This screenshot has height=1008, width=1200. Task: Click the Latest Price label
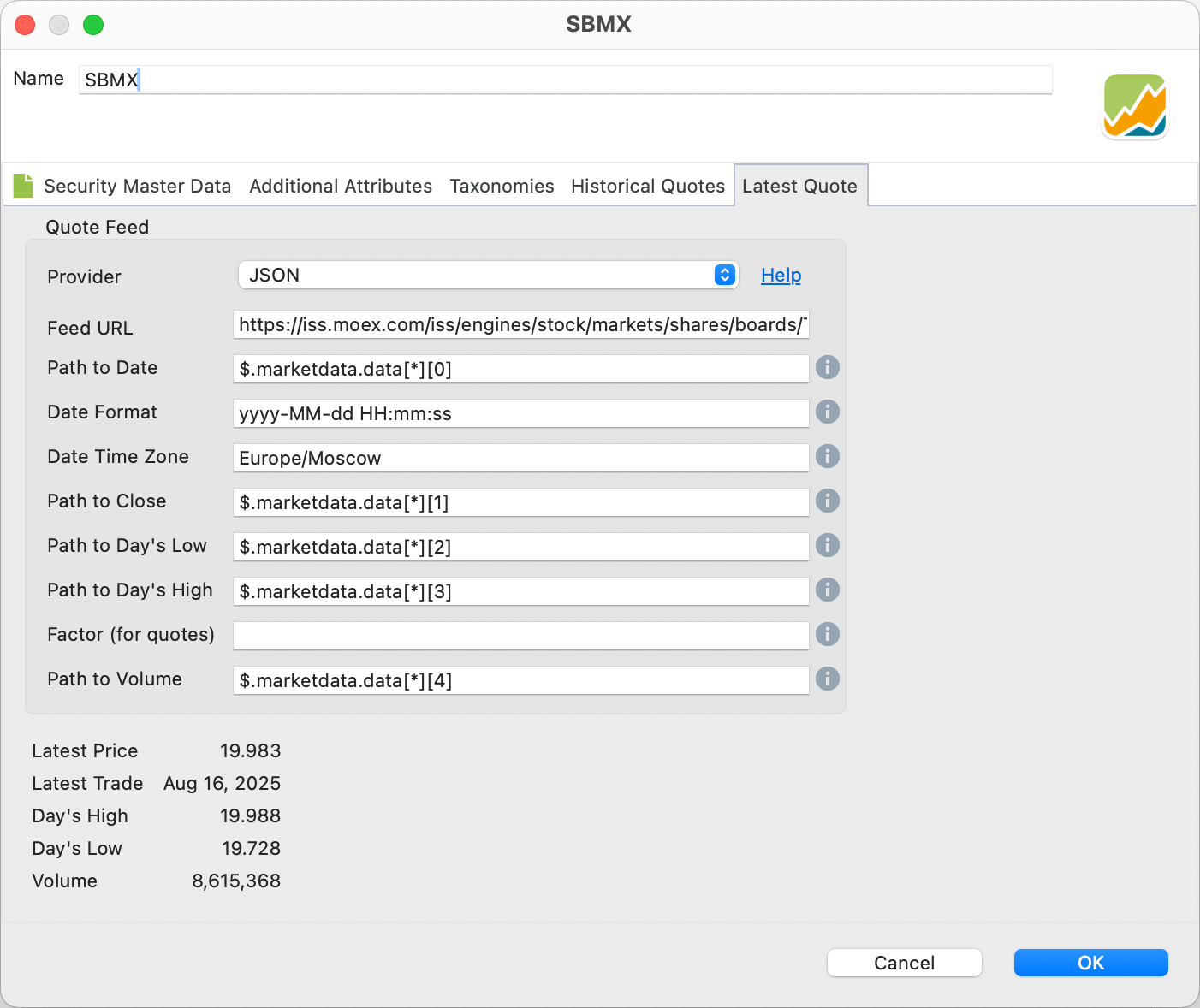[x=85, y=751]
